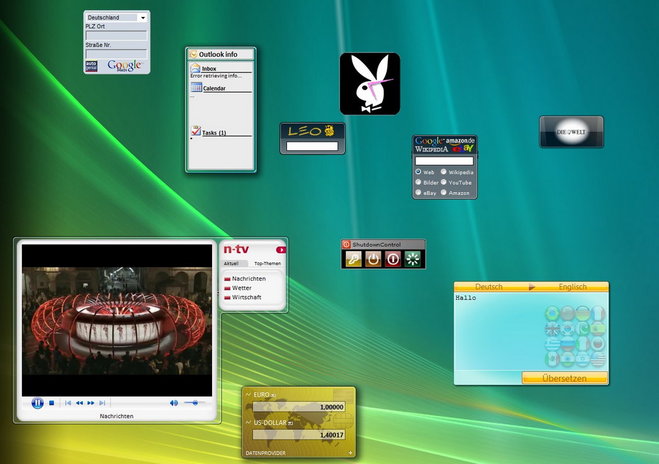This screenshot has height=464, width=659.
Task: Click the ShutdownControl title power icon
Action: (346, 244)
